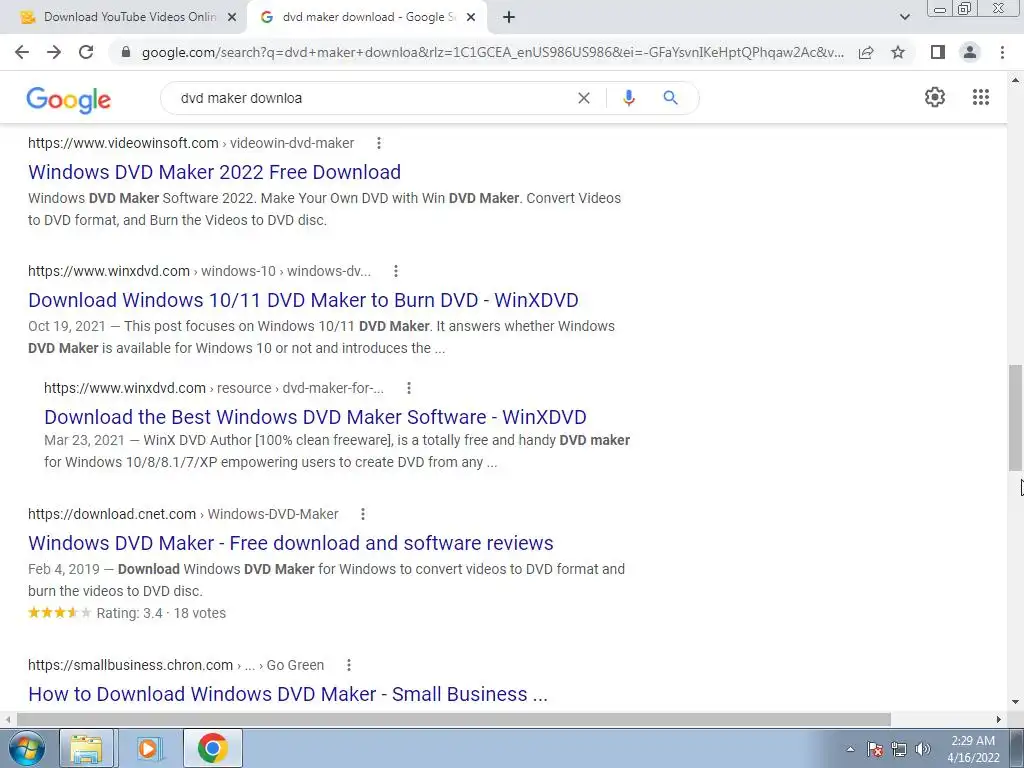Click the https://smallbusiness.chron.com URL text
Viewport: 1024px width, 768px height.
click(131, 665)
